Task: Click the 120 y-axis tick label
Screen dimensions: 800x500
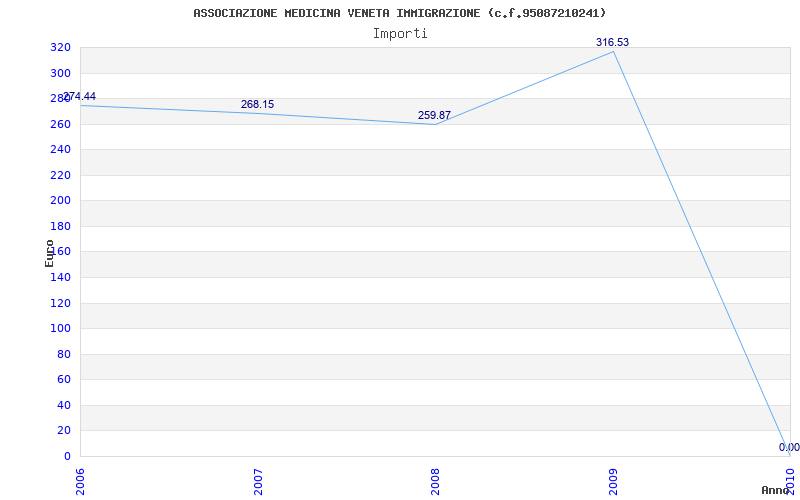Action: (x=60, y=304)
